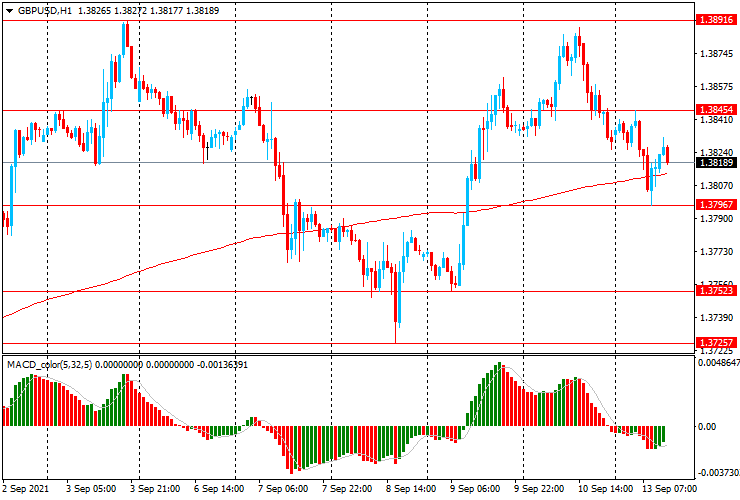Select the 6 Sep 14:00 time label

pyautogui.click(x=219, y=489)
